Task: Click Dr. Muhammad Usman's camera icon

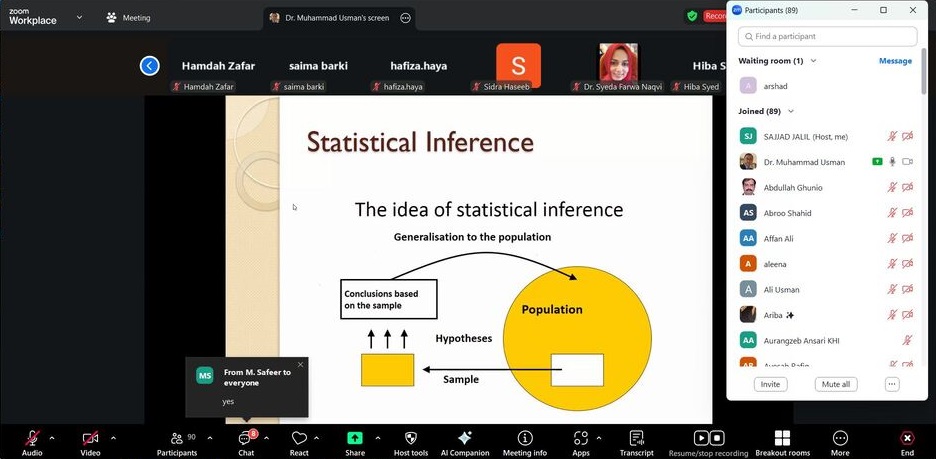Action: click(907, 162)
